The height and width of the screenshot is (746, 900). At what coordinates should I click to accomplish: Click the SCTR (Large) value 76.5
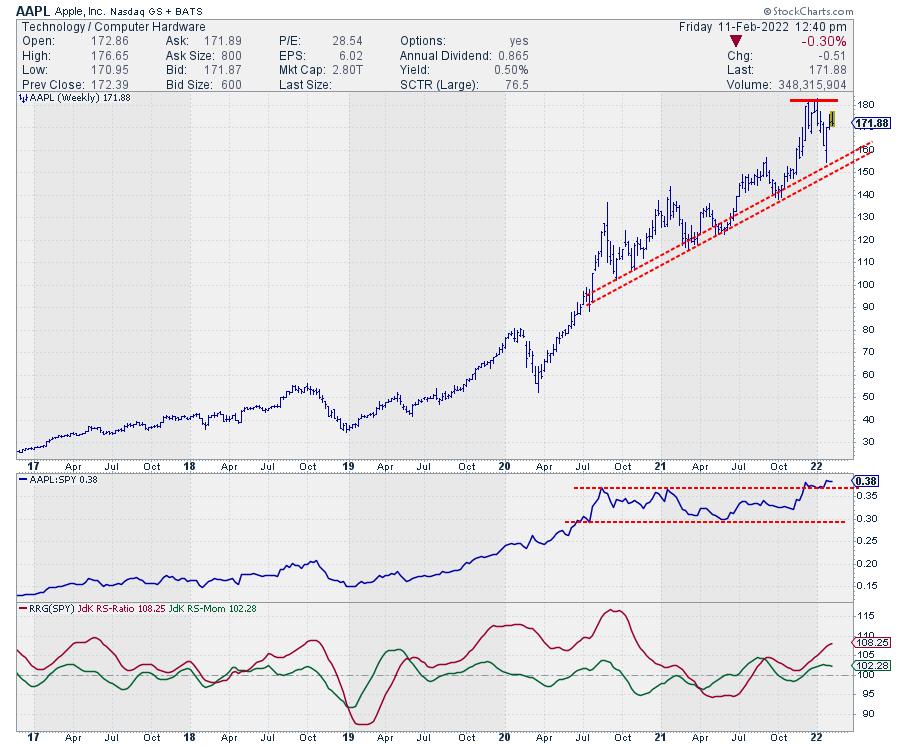(520, 84)
